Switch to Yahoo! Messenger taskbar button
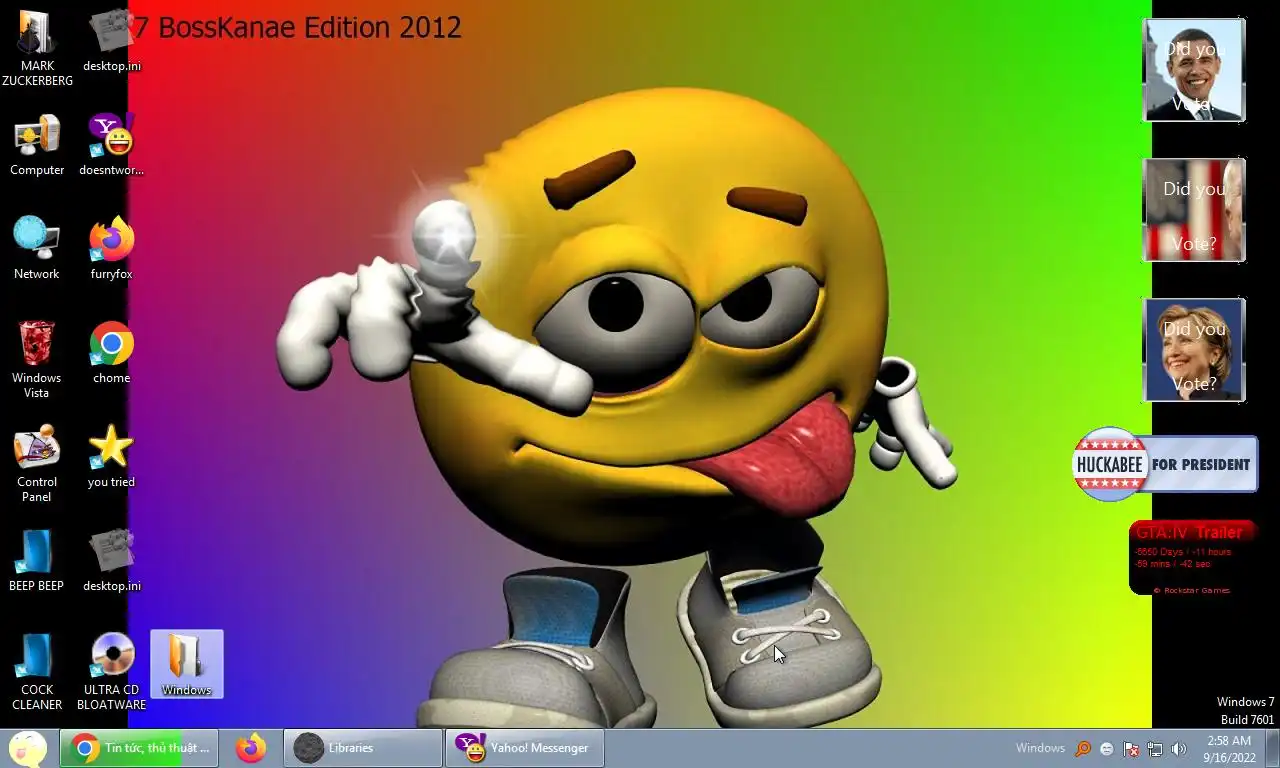Image resolution: width=1280 pixels, height=768 pixels. pos(525,748)
